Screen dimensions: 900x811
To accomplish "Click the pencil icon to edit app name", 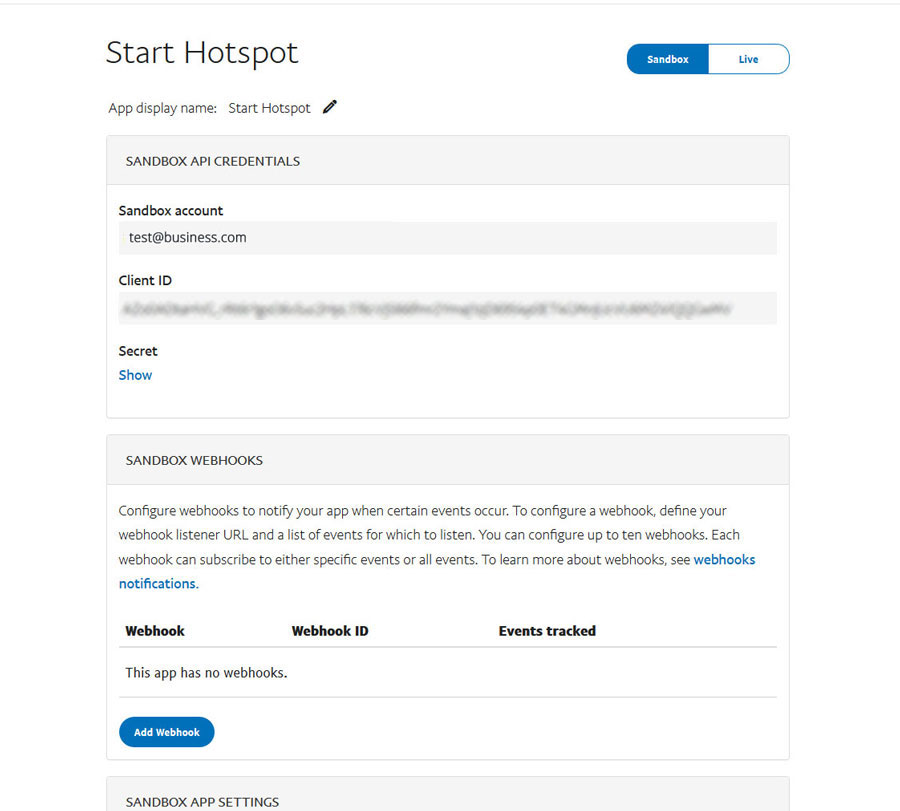I will 330,107.
